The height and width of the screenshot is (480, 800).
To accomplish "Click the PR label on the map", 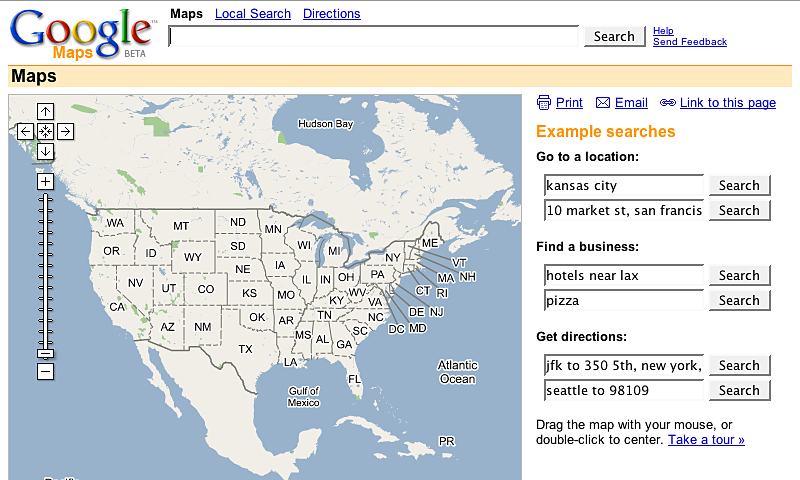I will [447, 441].
